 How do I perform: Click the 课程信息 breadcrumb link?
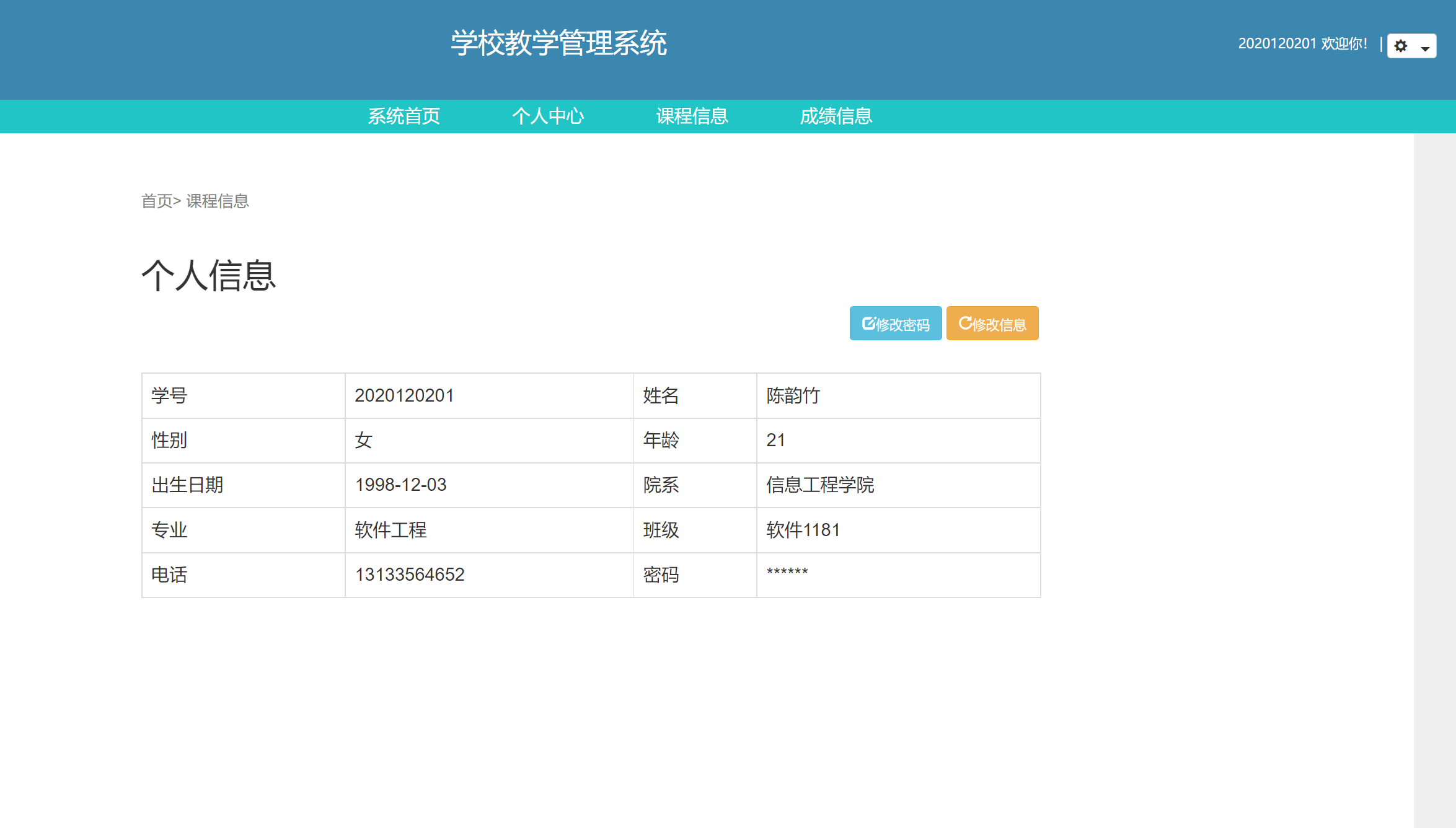pos(216,201)
